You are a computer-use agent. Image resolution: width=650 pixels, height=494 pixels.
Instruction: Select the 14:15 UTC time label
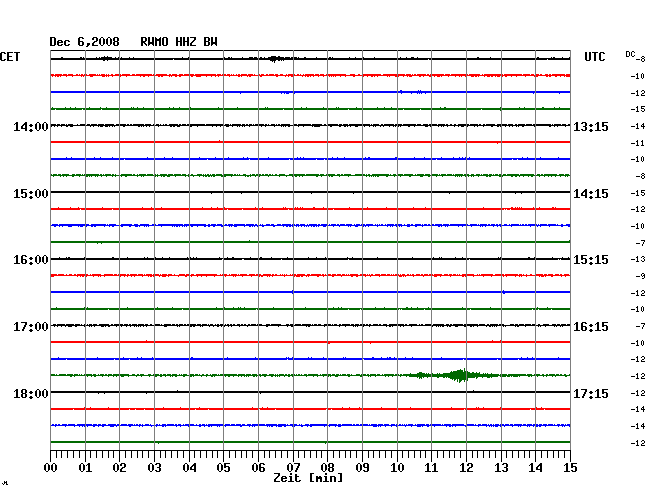coord(591,194)
